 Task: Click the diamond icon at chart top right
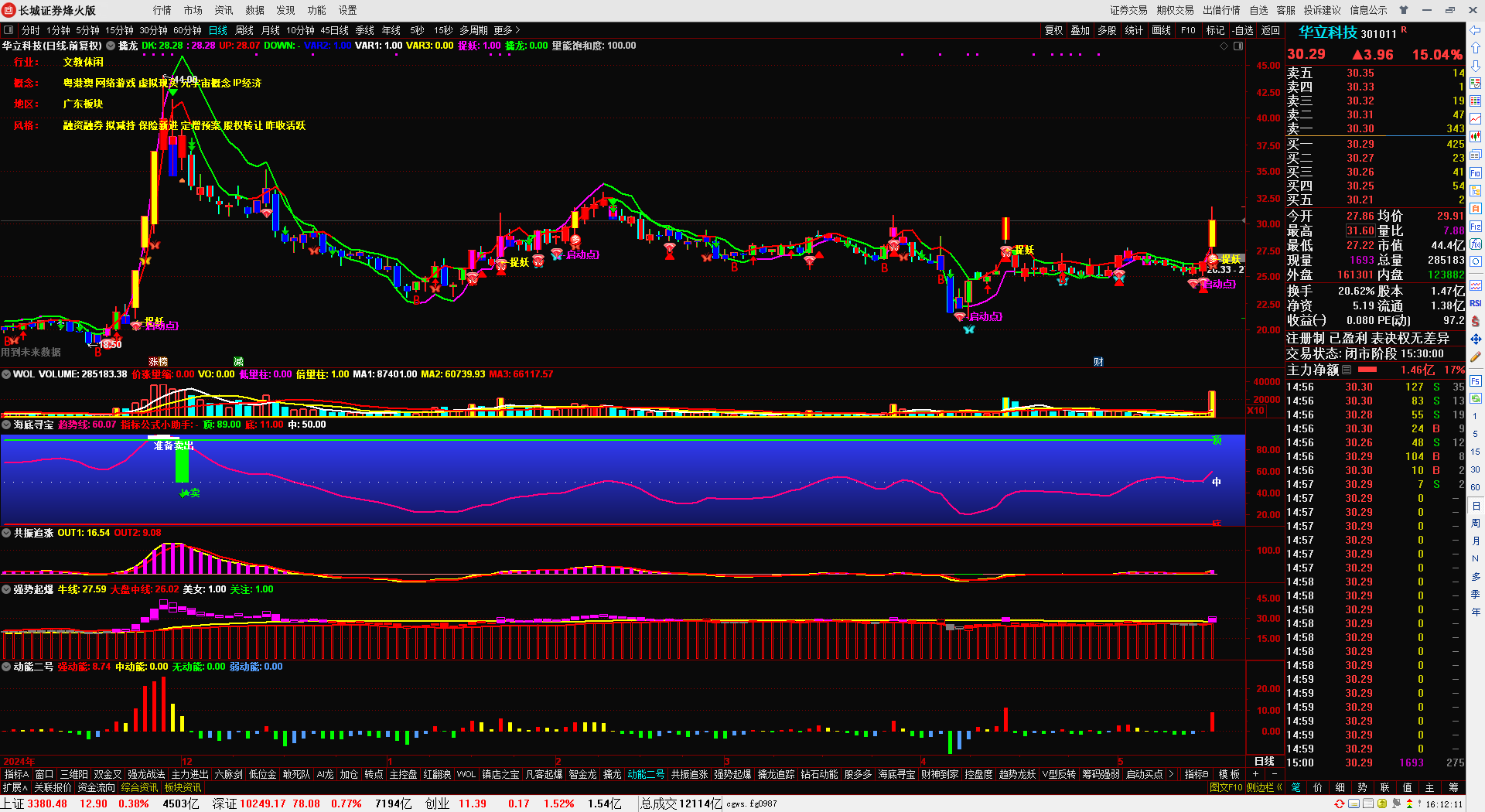tap(1224, 46)
